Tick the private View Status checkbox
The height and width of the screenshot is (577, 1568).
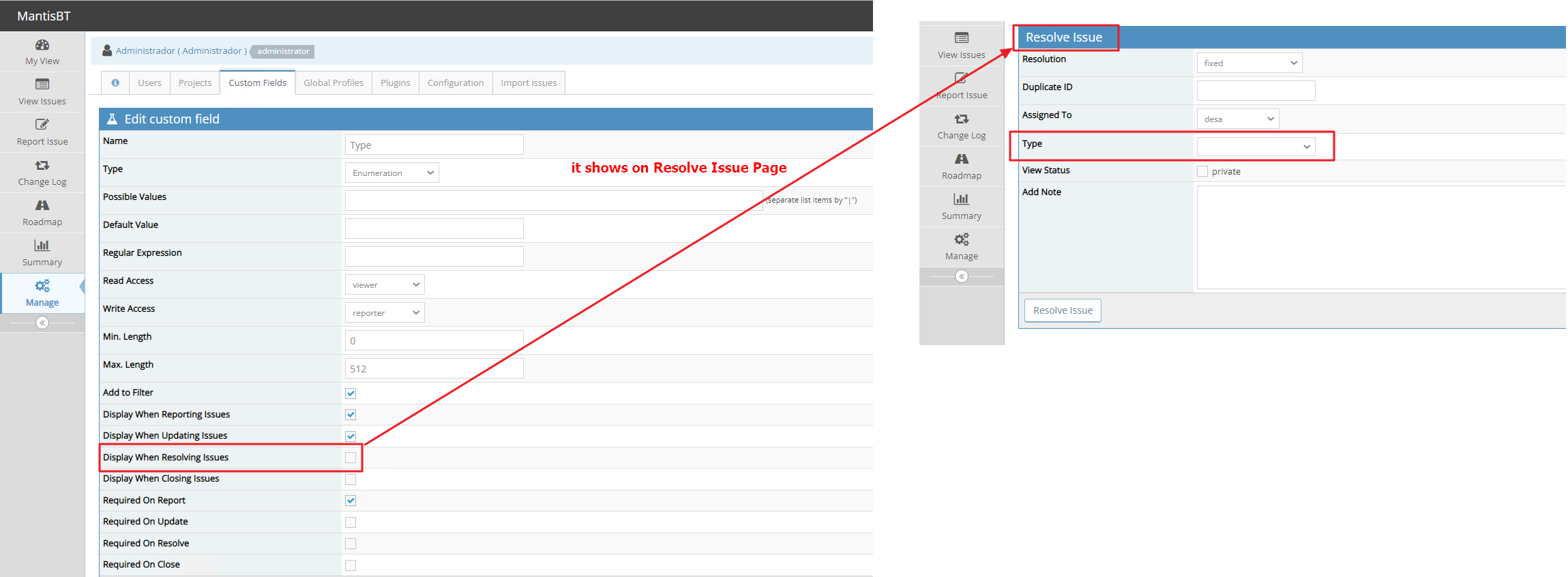pos(1202,172)
